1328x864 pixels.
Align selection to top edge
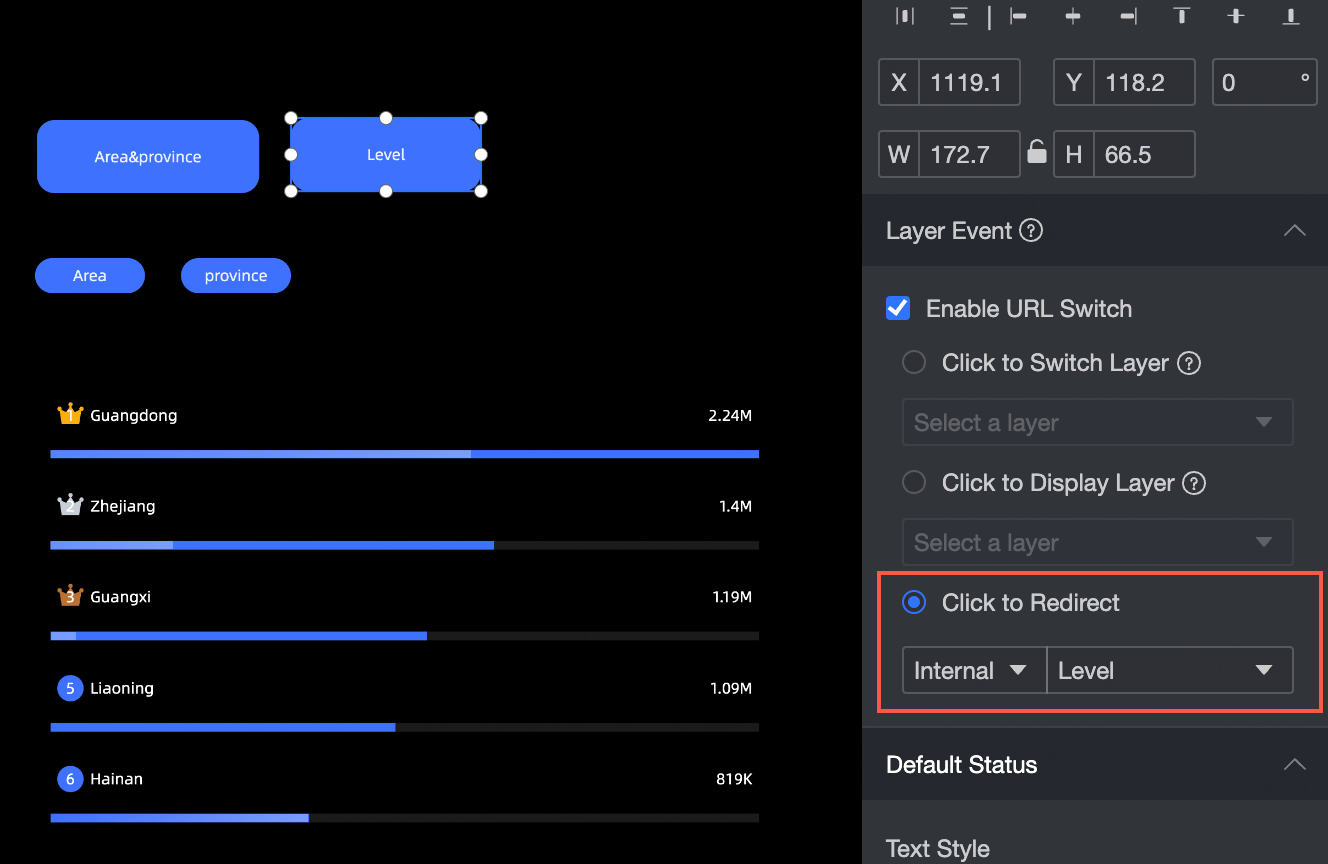click(1182, 16)
